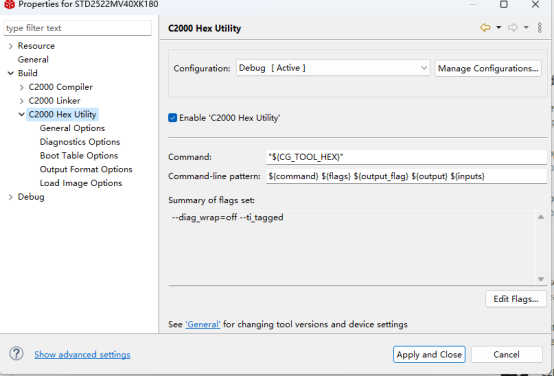Click the yellow back navigation arrow
Viewport: 554px width, 376px height.
[485, 28]
